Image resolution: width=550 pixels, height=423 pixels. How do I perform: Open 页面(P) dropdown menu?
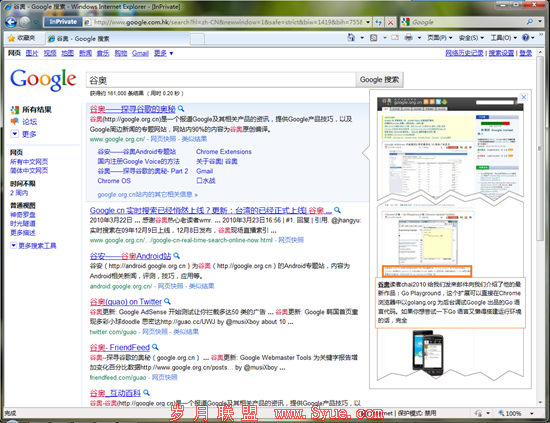(439, 38)
